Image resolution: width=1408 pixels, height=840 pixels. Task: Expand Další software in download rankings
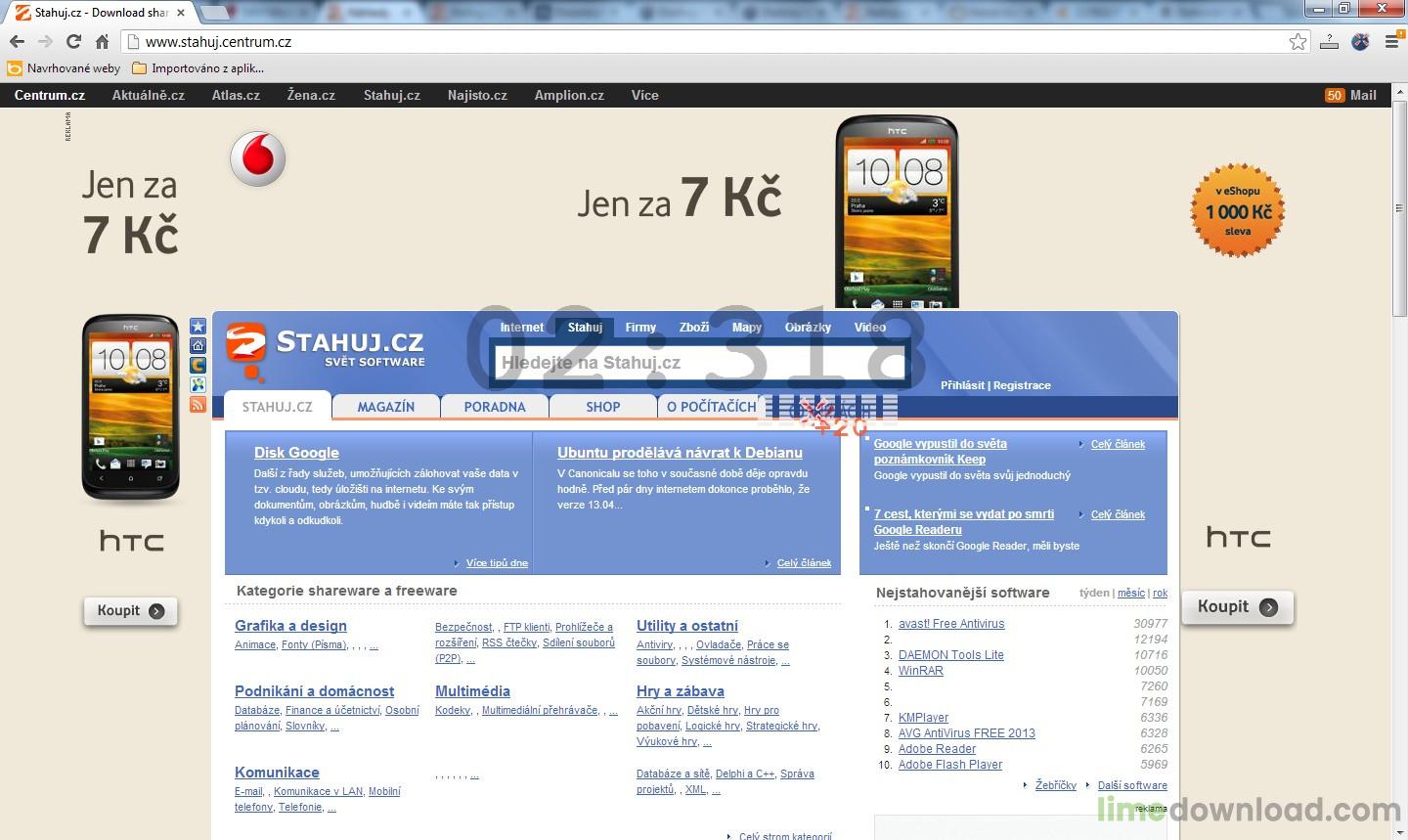pyautogui.click(x=1132, y=785)
